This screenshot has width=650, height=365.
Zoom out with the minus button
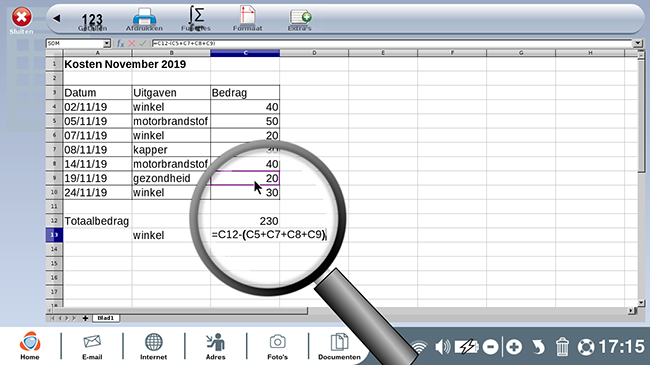491,347
